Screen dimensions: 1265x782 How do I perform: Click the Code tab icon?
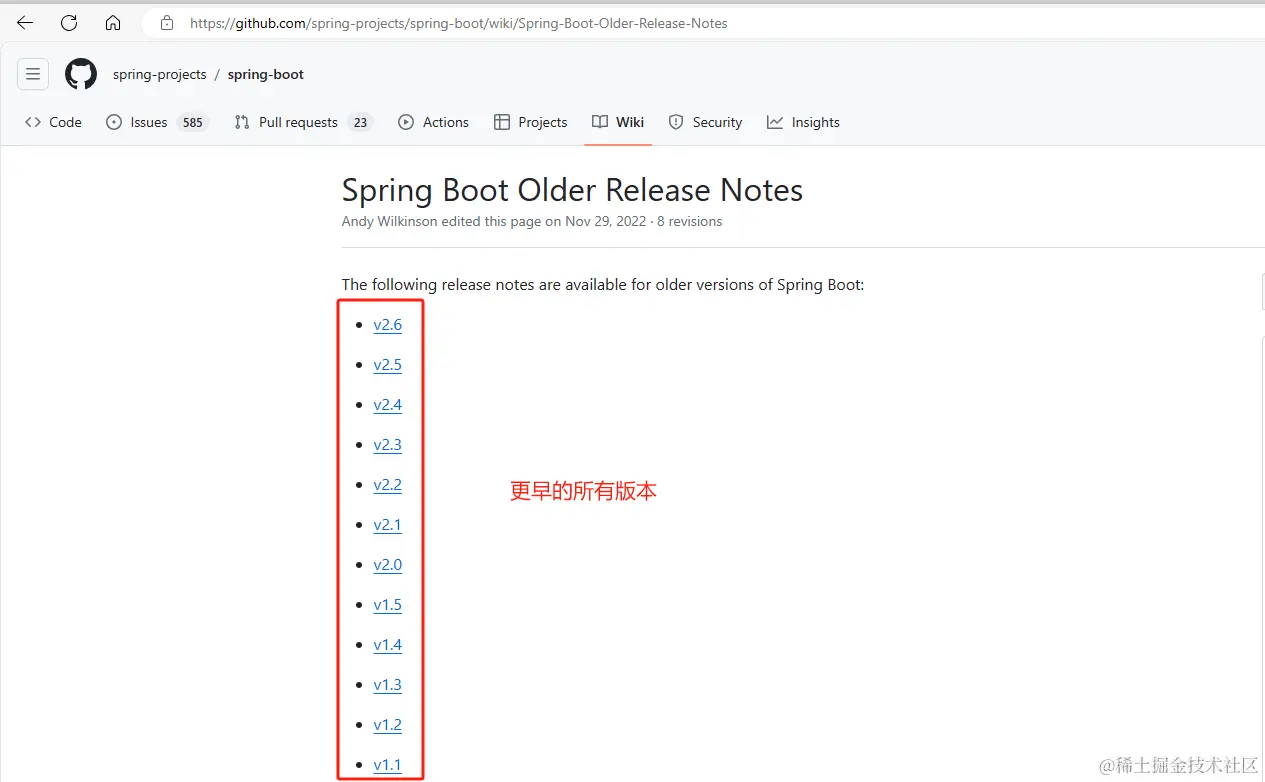point(33,122)
